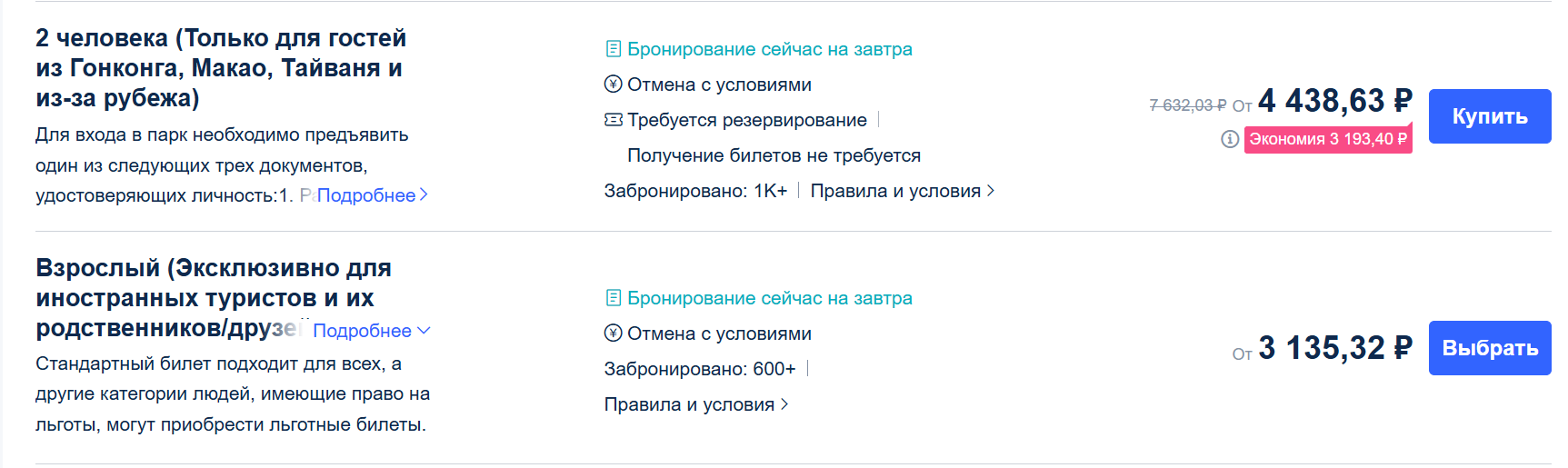Open "Правила и условия" for the 2 человека ticket

click(x=902, y=191)
